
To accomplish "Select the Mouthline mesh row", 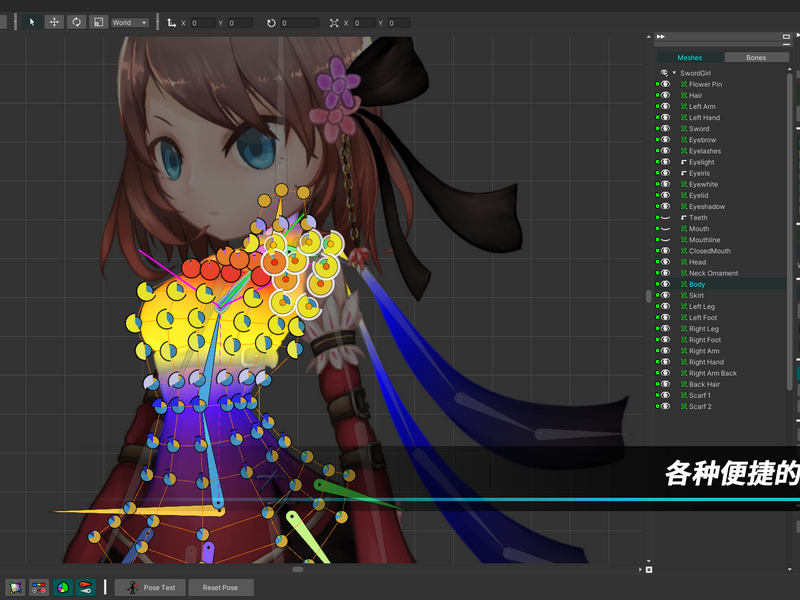I will pyautogui.click(x=721, y=240).
